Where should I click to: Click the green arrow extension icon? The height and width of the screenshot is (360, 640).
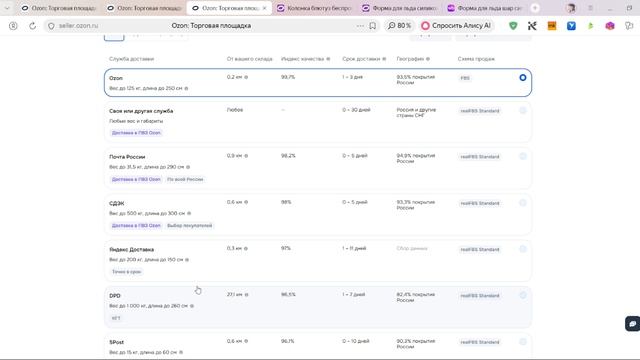[591, 26]
